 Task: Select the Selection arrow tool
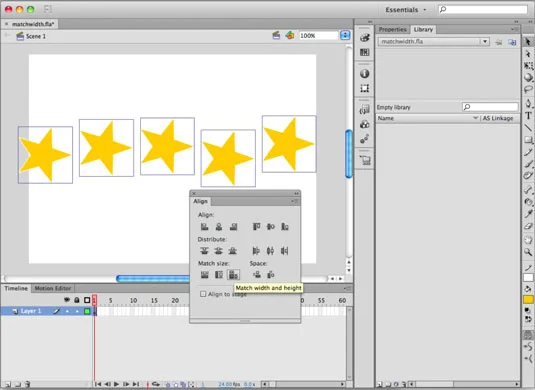point(528,41)
